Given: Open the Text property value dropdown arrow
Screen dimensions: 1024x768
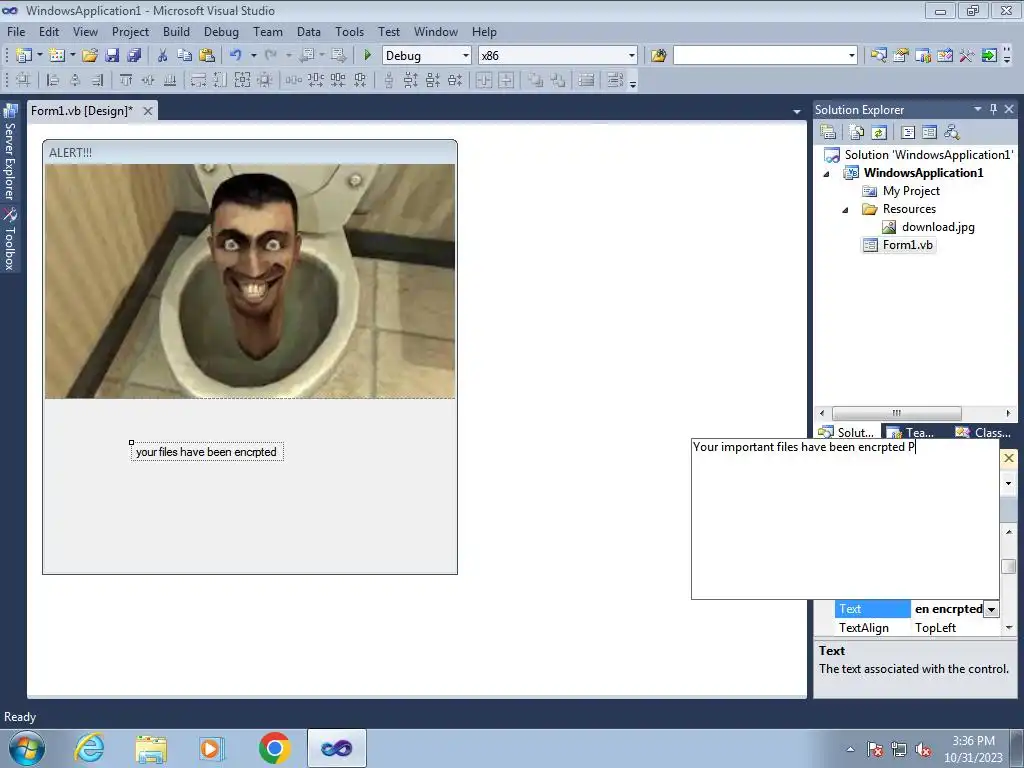Looking at the screenshot, I should pyautogui.click(x=991, y=609).
